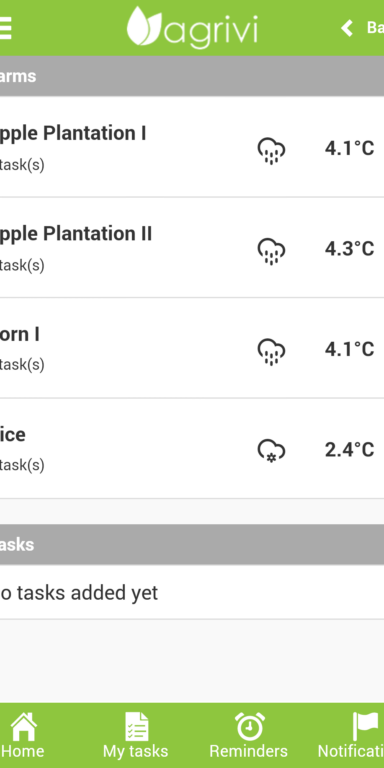Screen dimensions: 384x768
Task: Tap Apple Plantation II rain weather icon
Action: (271, 251)
